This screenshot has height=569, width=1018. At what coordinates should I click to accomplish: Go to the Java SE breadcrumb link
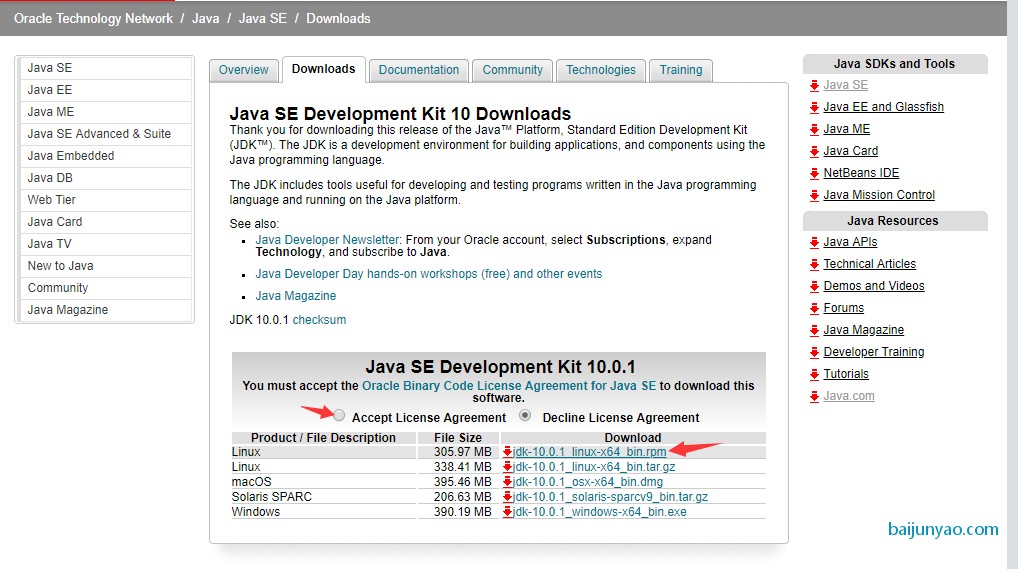pos(262,19)
